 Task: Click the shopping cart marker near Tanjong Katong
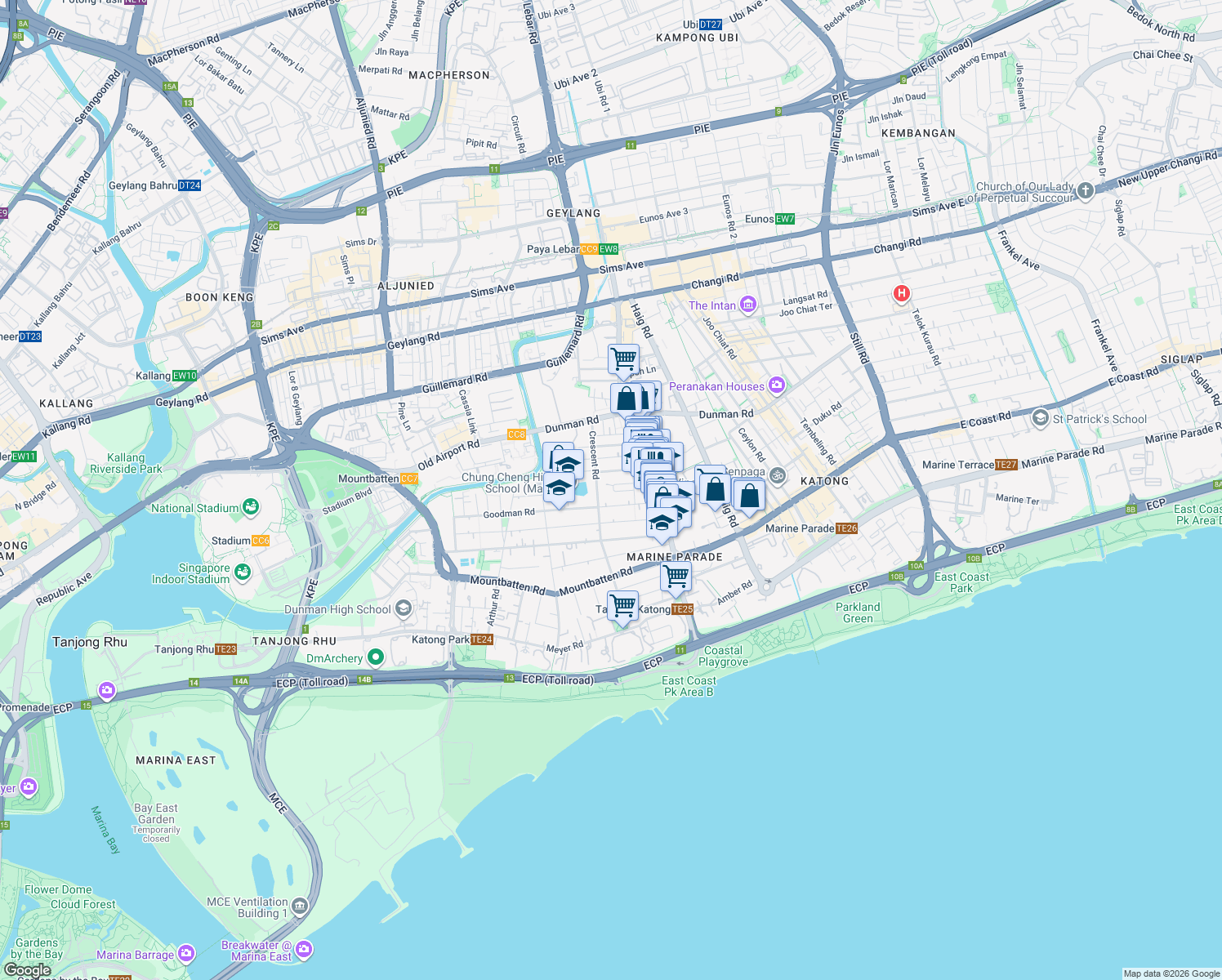click(x=622, y=604)
